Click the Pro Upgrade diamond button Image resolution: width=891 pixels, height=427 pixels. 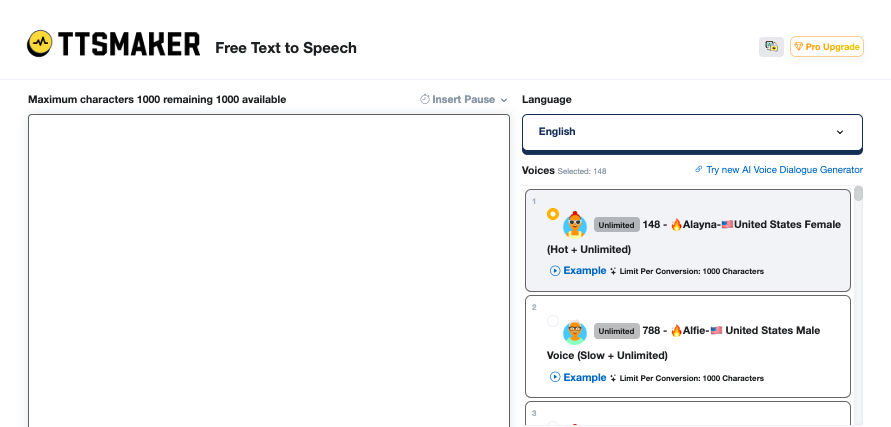point(827,47)
